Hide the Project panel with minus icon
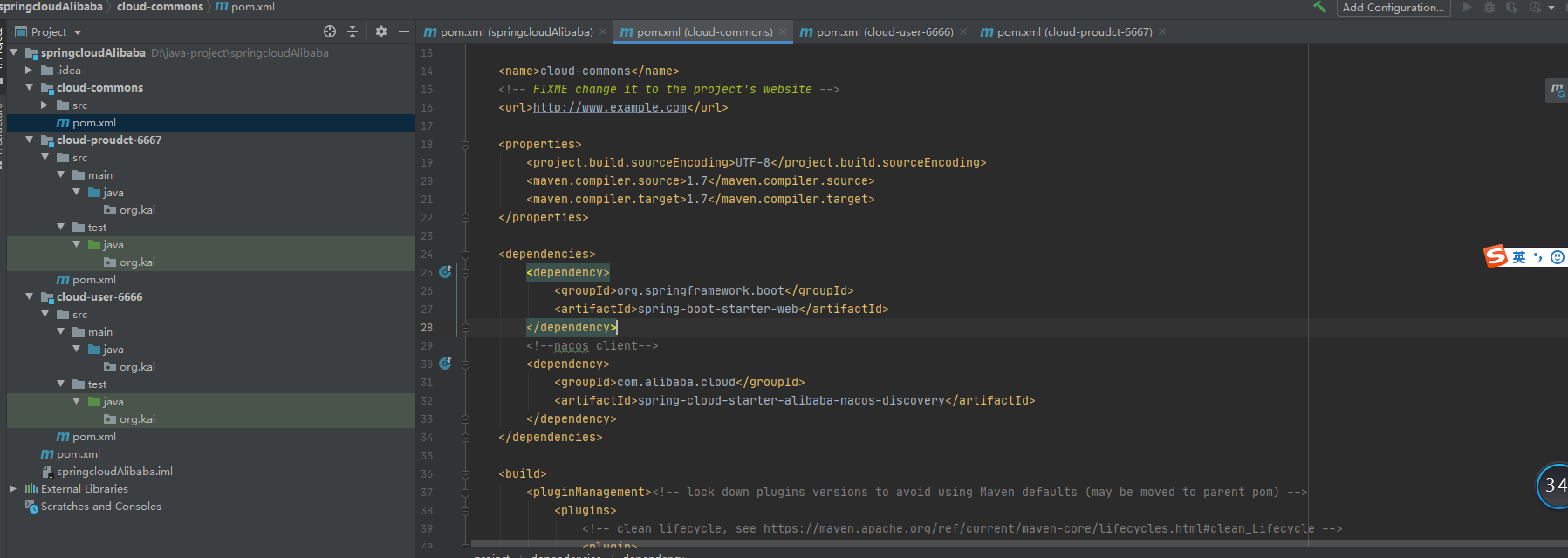Screen dimensions: 1568x558 click(404, 31)
